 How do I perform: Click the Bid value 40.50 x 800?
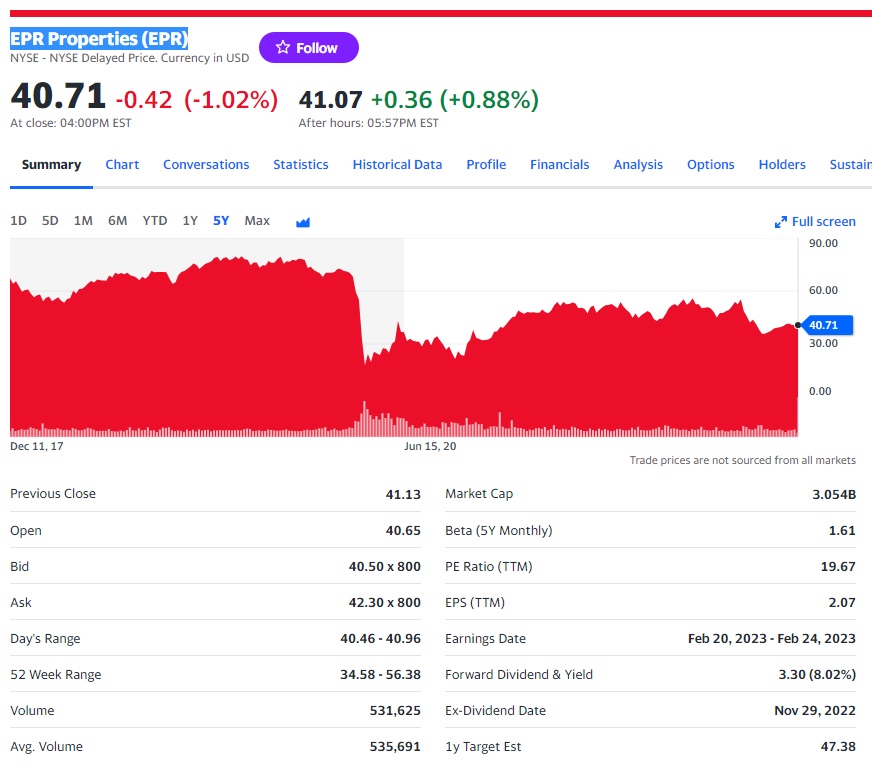(x=385, y=567)
